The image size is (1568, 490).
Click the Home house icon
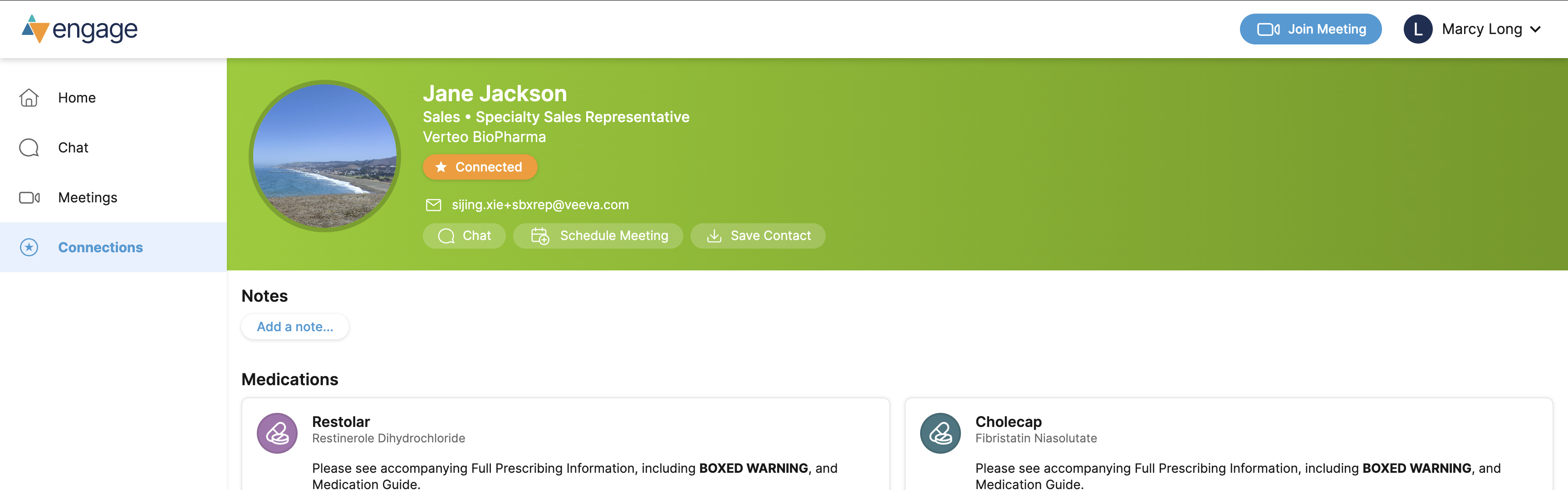coord(29,98)
